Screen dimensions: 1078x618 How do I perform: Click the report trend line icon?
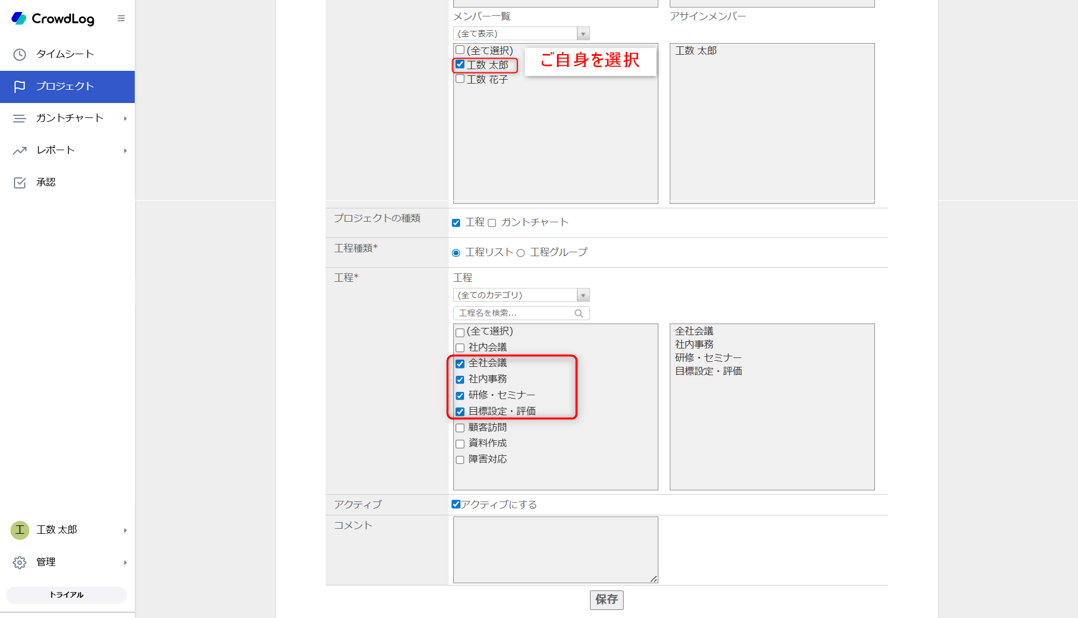coord(19,151)
